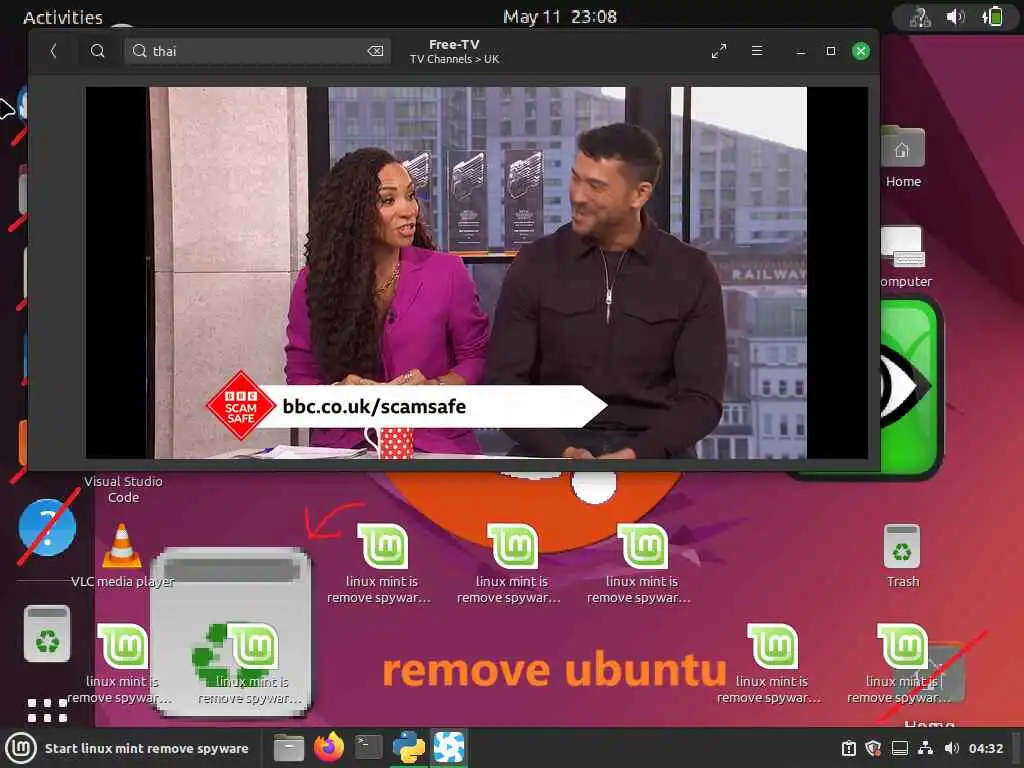Switch to the Free-TV taskbar icon
1024x768 pixels.
tap(449, 747)
